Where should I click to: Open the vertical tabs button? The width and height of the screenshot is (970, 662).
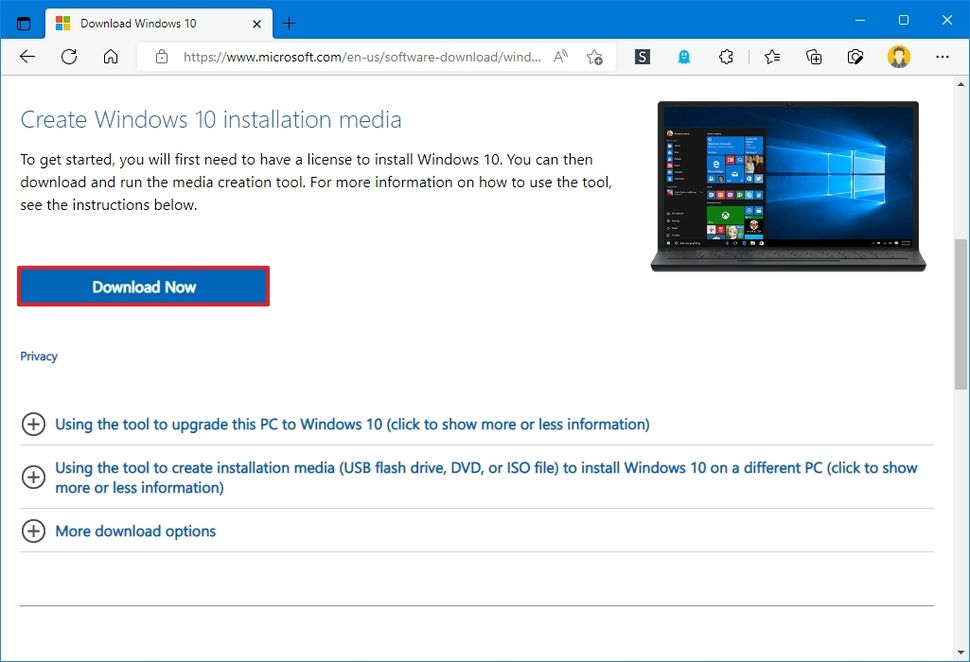[x=22, y=22]
